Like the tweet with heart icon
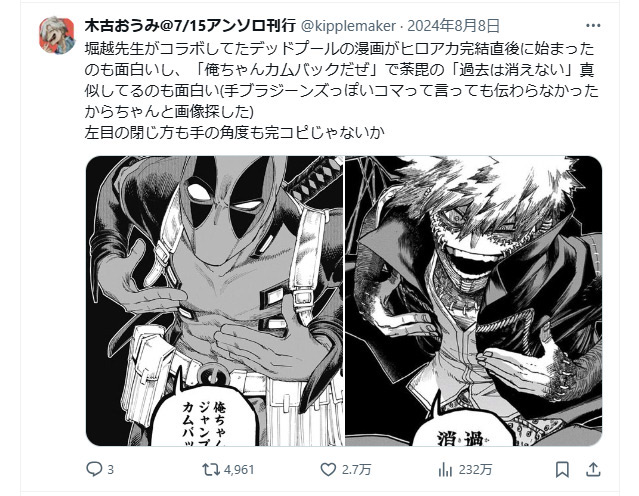 (x=328, y=470)
